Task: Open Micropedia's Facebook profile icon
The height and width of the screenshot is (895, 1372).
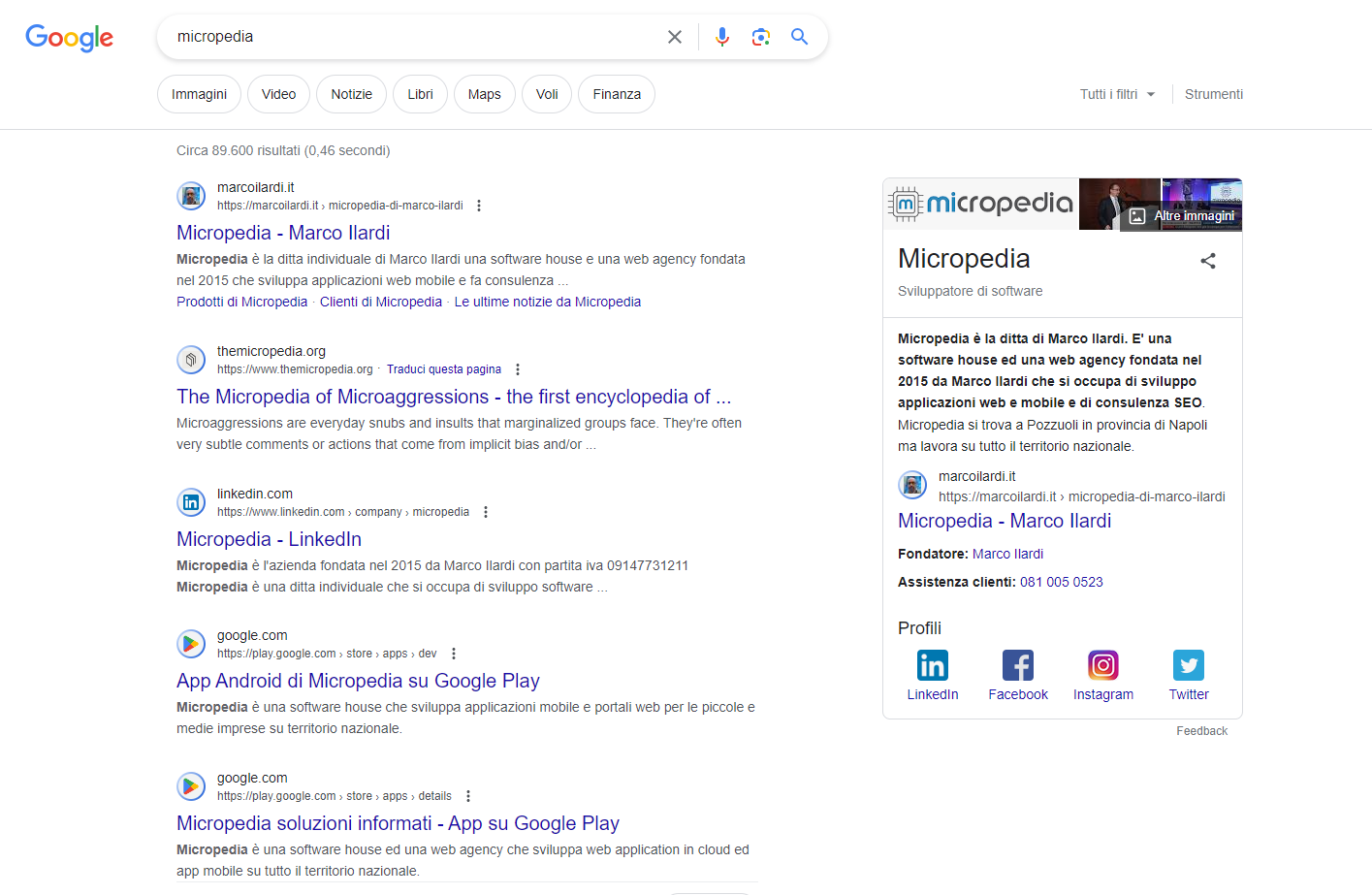Action: (1017, 665)
